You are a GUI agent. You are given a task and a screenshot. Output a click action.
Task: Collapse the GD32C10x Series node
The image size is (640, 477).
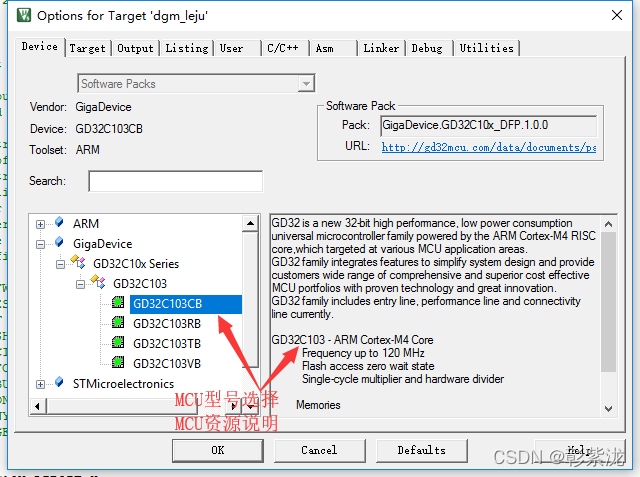(x=60, y=264)
